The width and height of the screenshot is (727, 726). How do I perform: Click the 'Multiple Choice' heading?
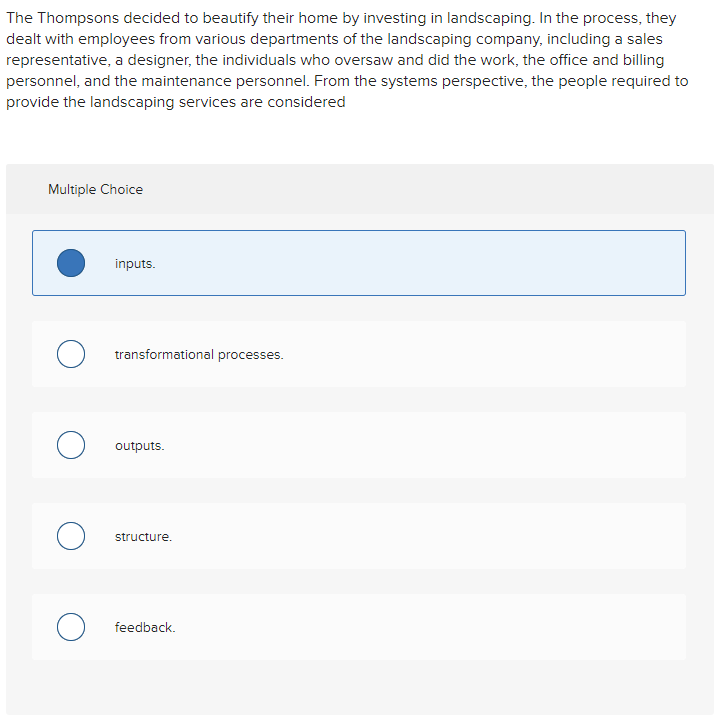[95, 190]
